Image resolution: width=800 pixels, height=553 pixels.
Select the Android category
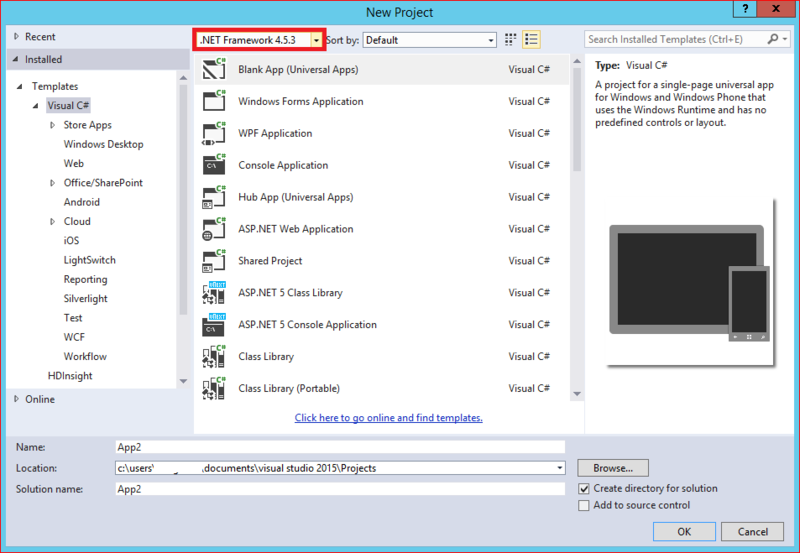click(82, 202)
